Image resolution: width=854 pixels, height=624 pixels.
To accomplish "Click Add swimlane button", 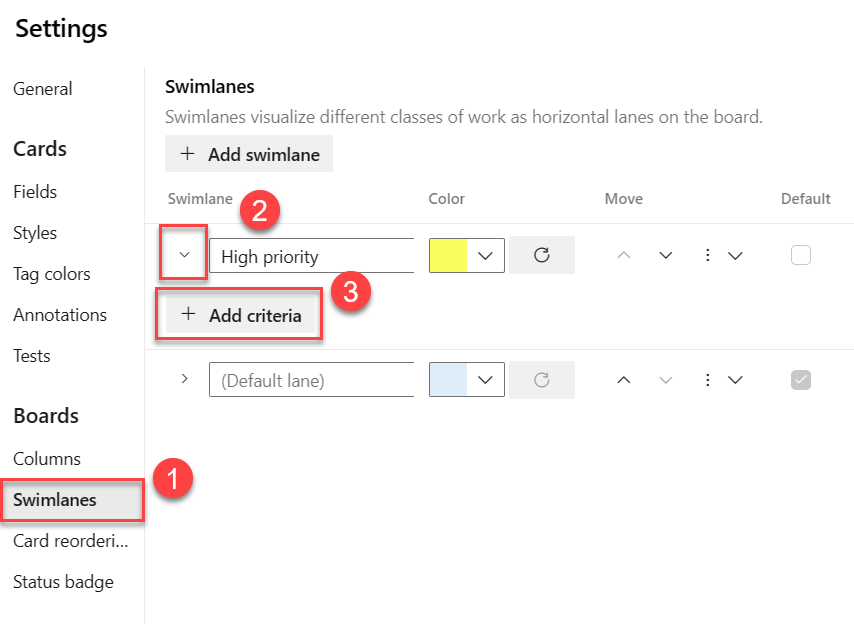I will (249, 155).
